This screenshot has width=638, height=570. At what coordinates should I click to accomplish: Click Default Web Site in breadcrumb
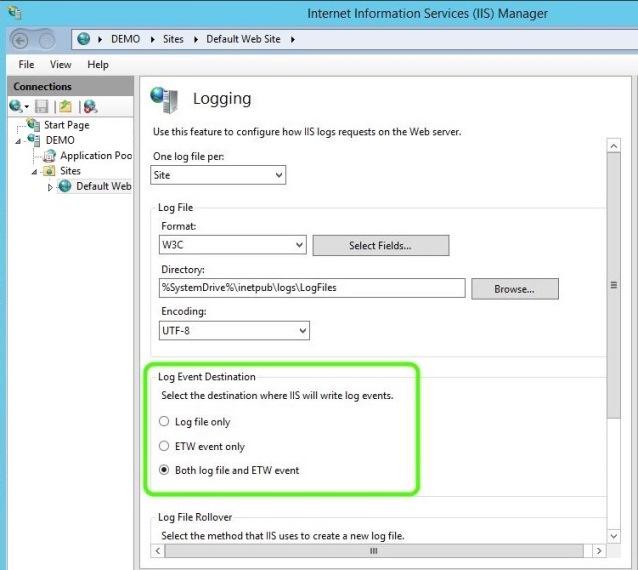click(x=243, y=39)
